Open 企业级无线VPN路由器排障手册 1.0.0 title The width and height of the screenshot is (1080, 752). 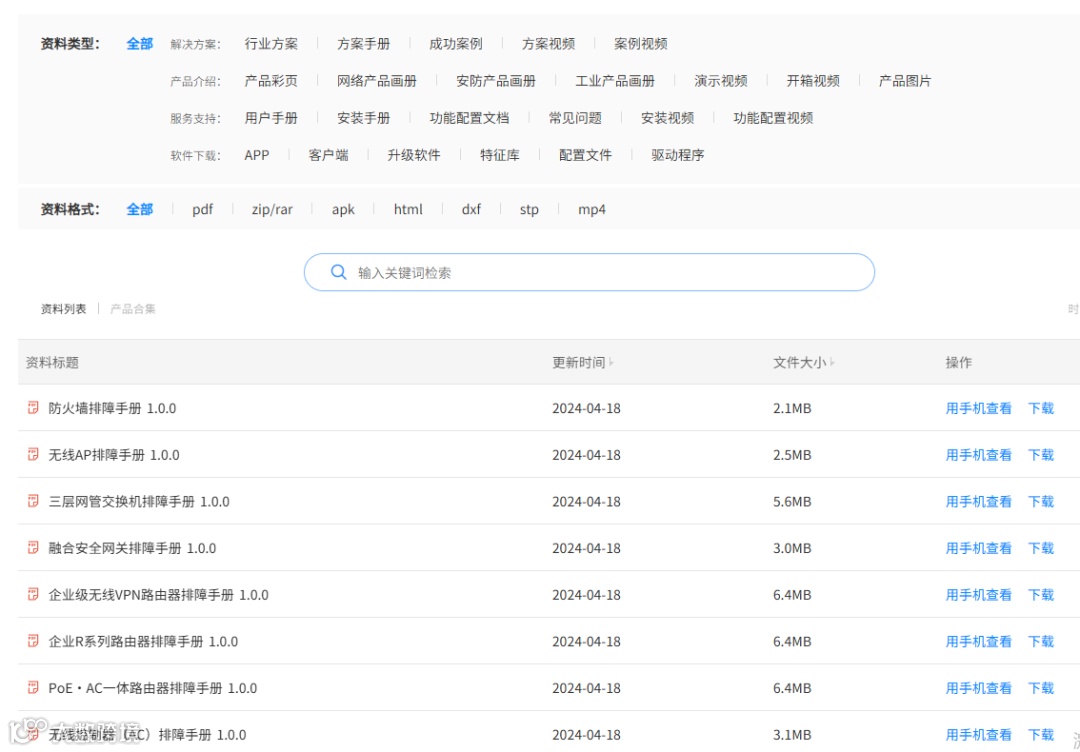(158, 595)
